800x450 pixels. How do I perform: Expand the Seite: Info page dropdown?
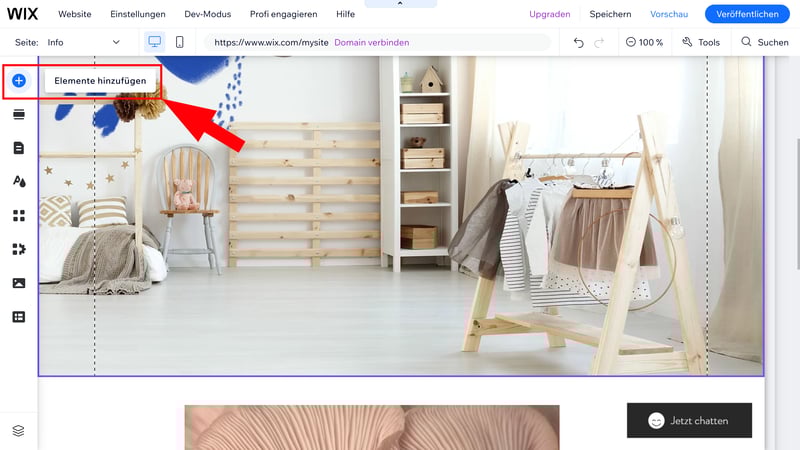click(84, 42)
